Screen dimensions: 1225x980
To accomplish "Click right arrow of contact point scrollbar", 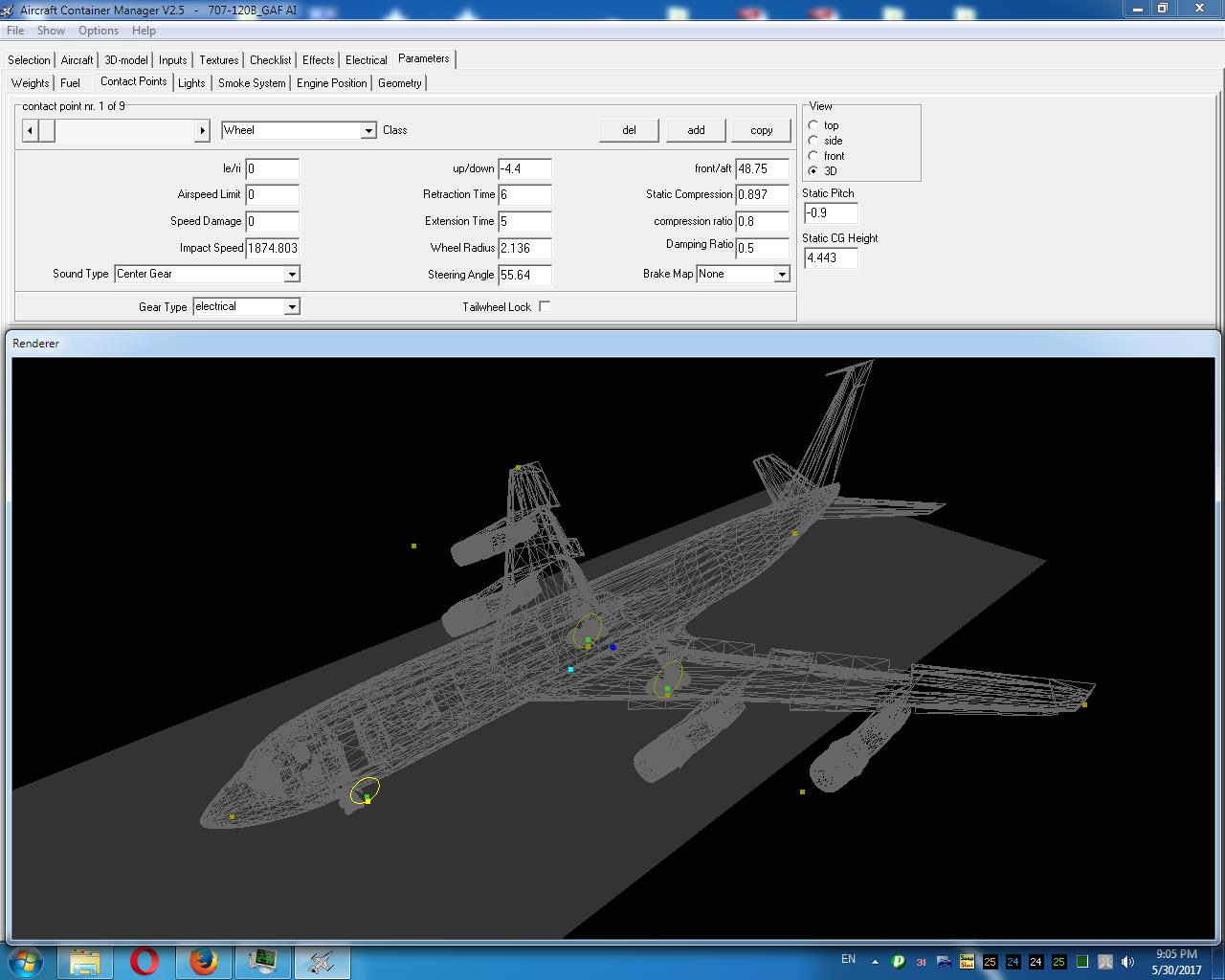I will [x=202, y=130].
